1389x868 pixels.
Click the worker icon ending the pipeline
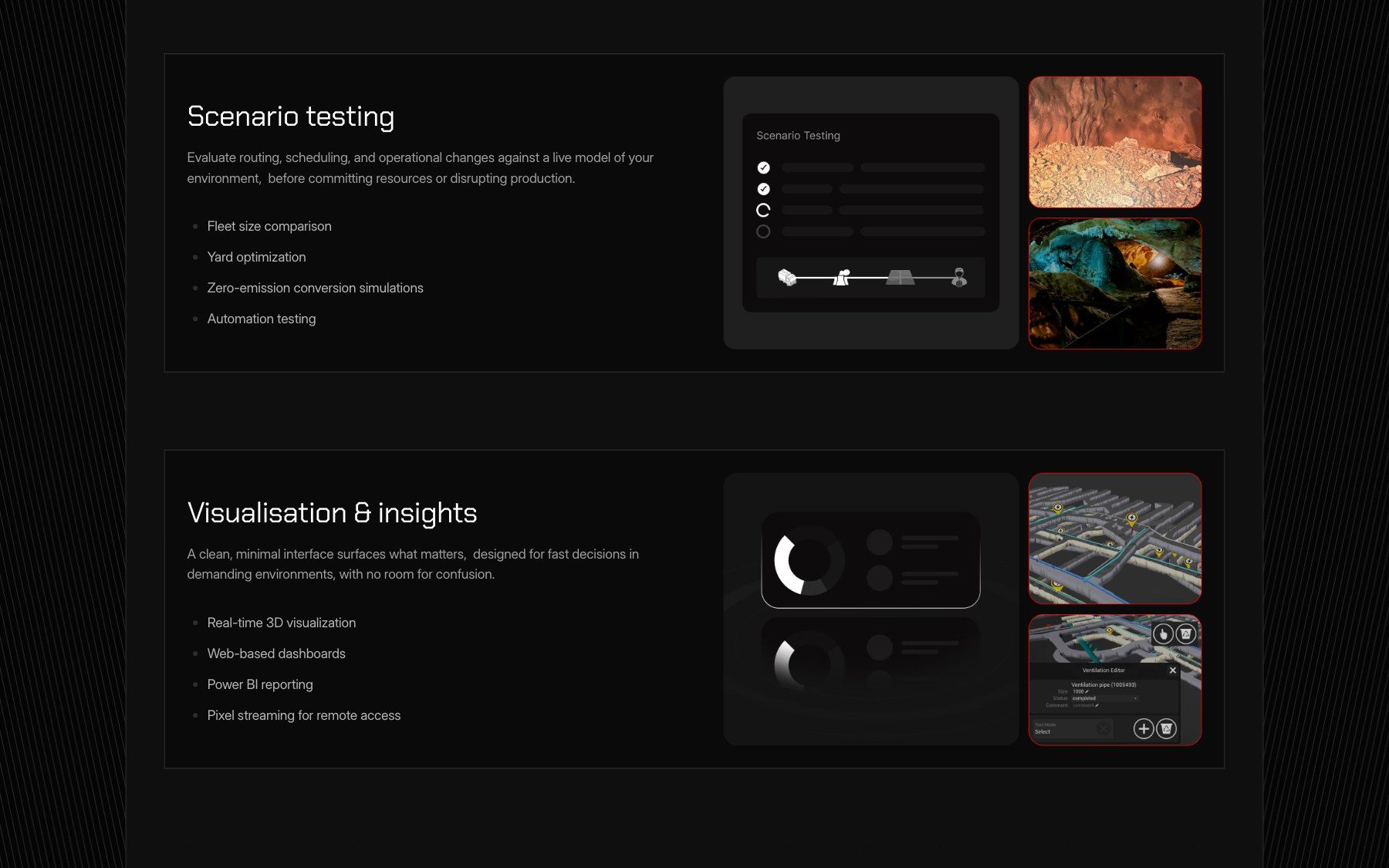[x=959, y=277]
